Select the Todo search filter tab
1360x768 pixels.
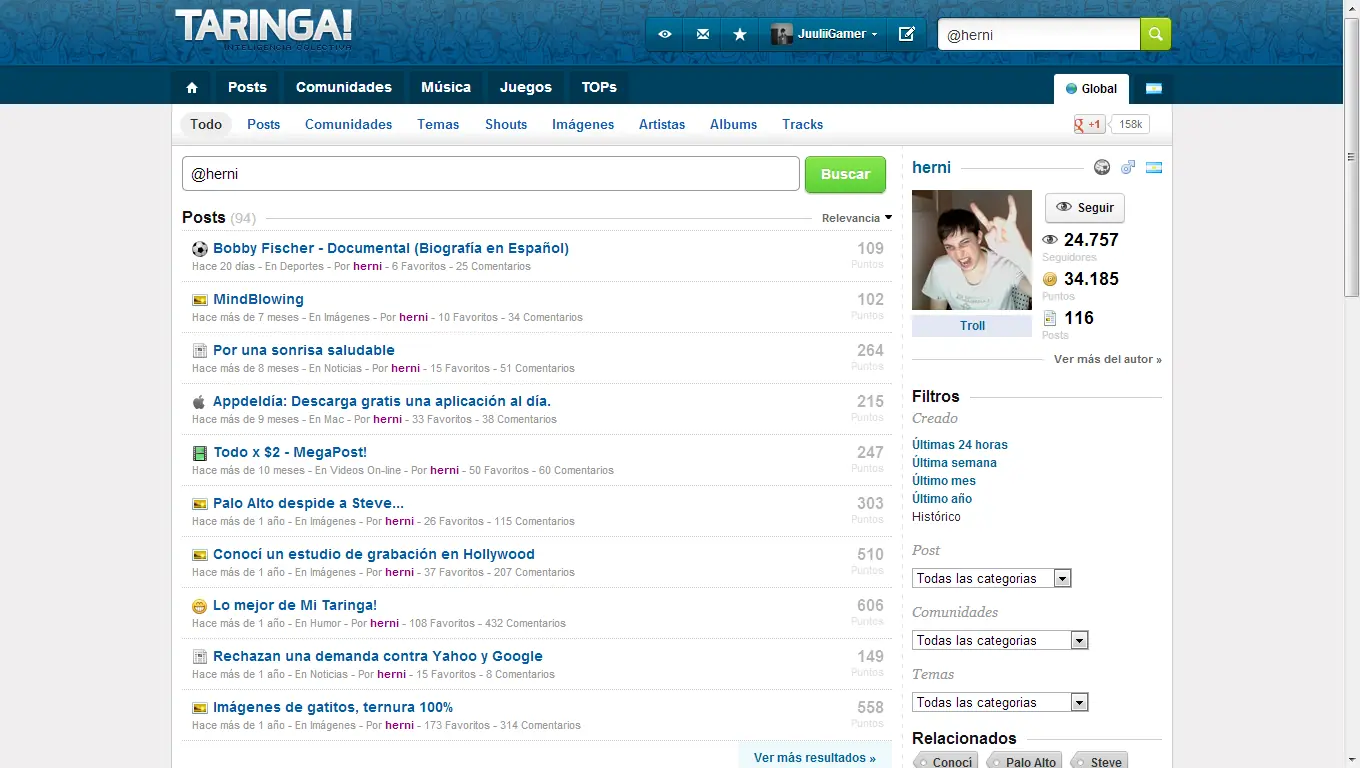pyautogui.click(x=206, y=124)
